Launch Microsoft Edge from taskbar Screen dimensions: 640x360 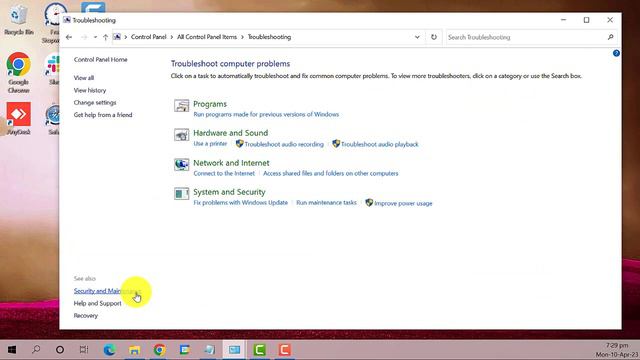point(109,350)
